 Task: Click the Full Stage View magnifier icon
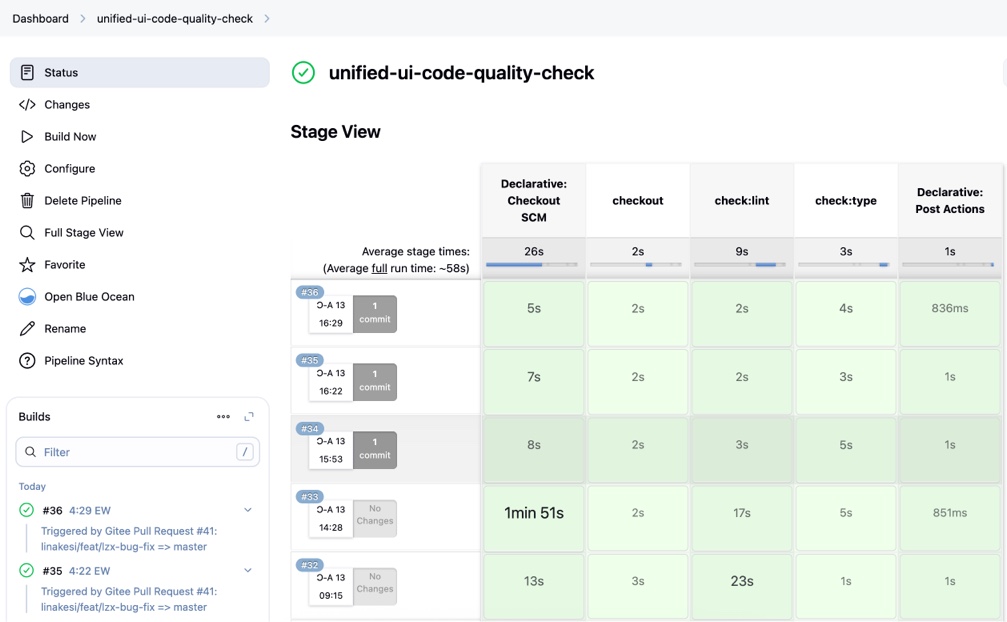click(x=27, y=233)
